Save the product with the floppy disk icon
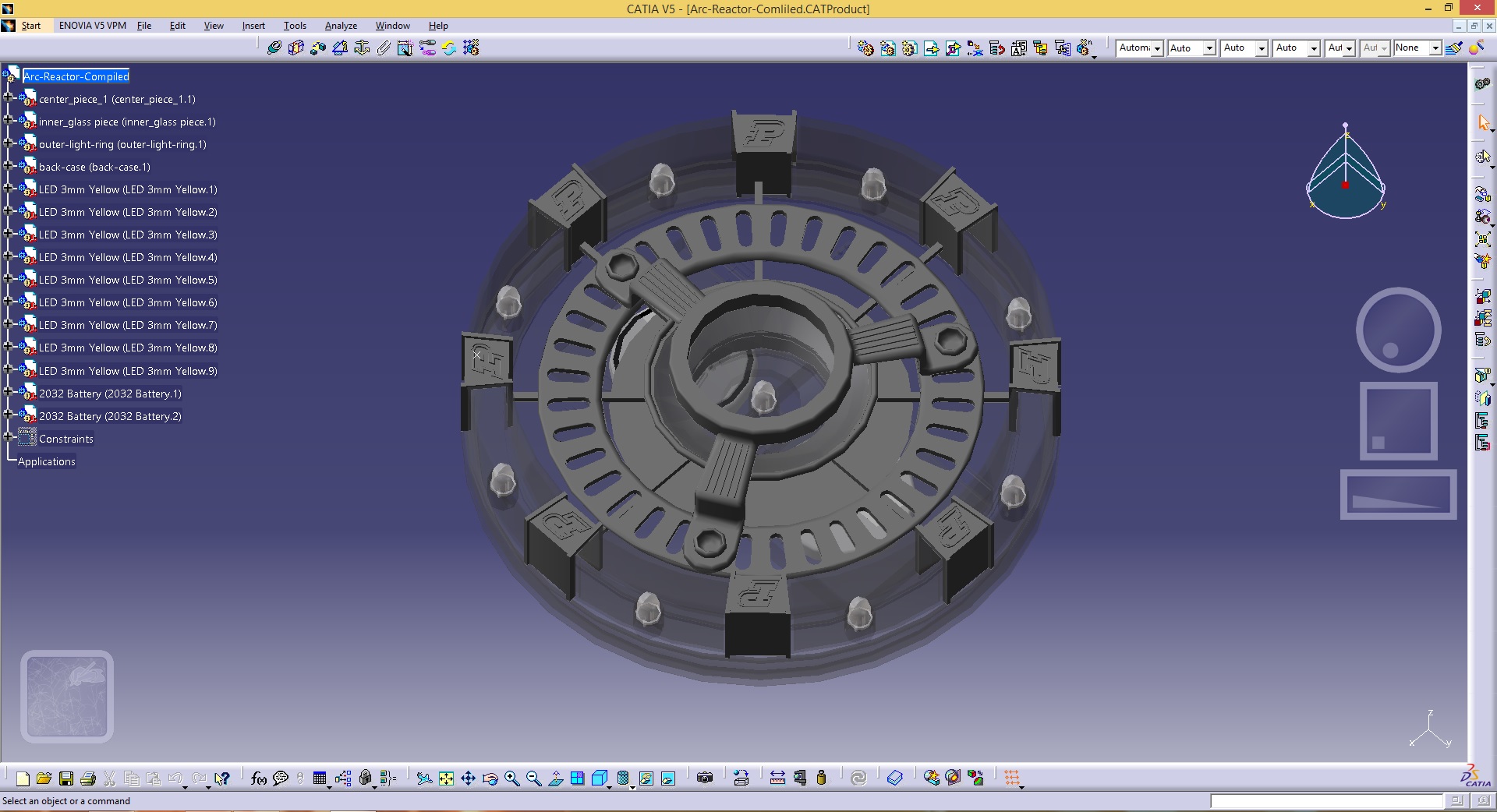 (66, 778)
